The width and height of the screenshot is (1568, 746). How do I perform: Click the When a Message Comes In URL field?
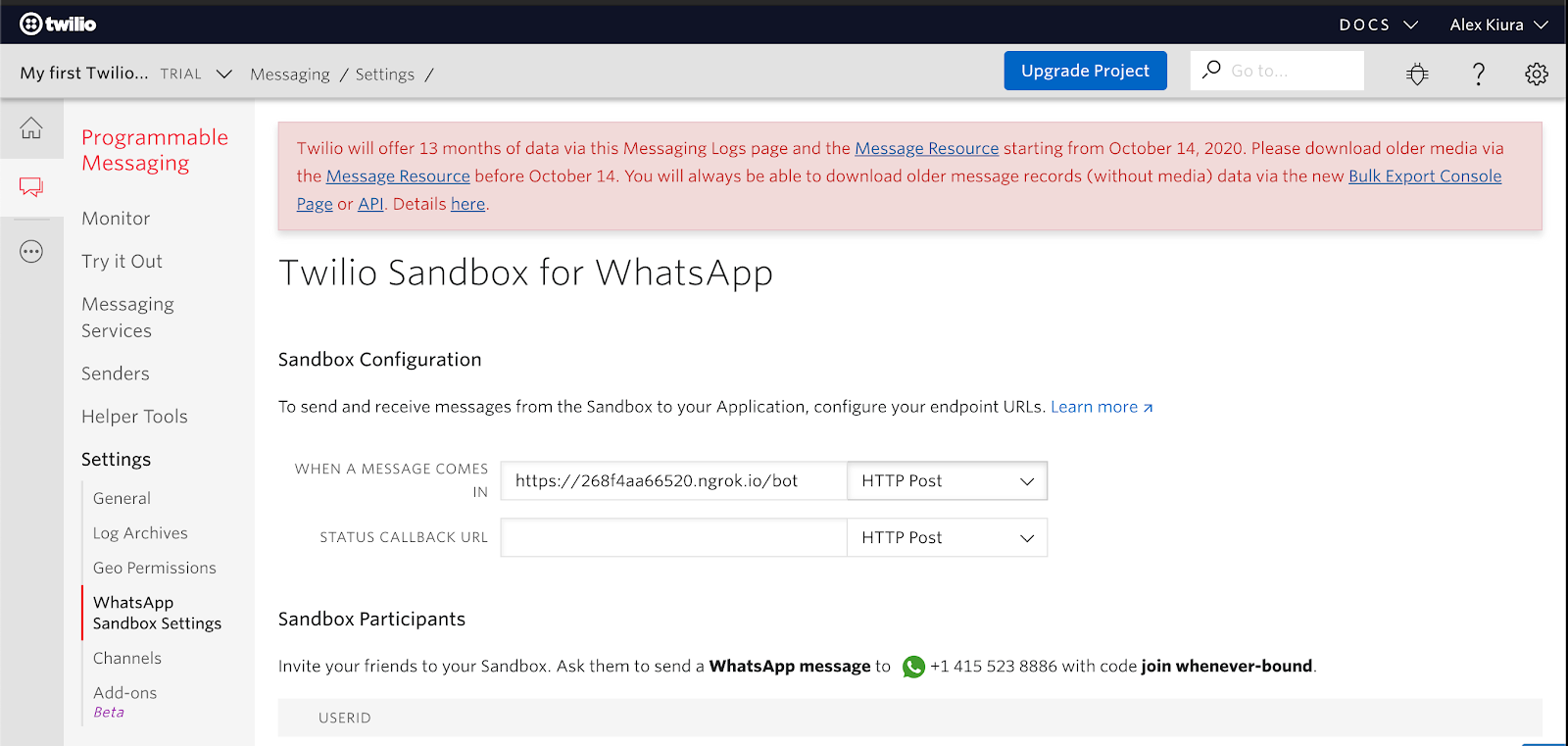coord(673,480)
